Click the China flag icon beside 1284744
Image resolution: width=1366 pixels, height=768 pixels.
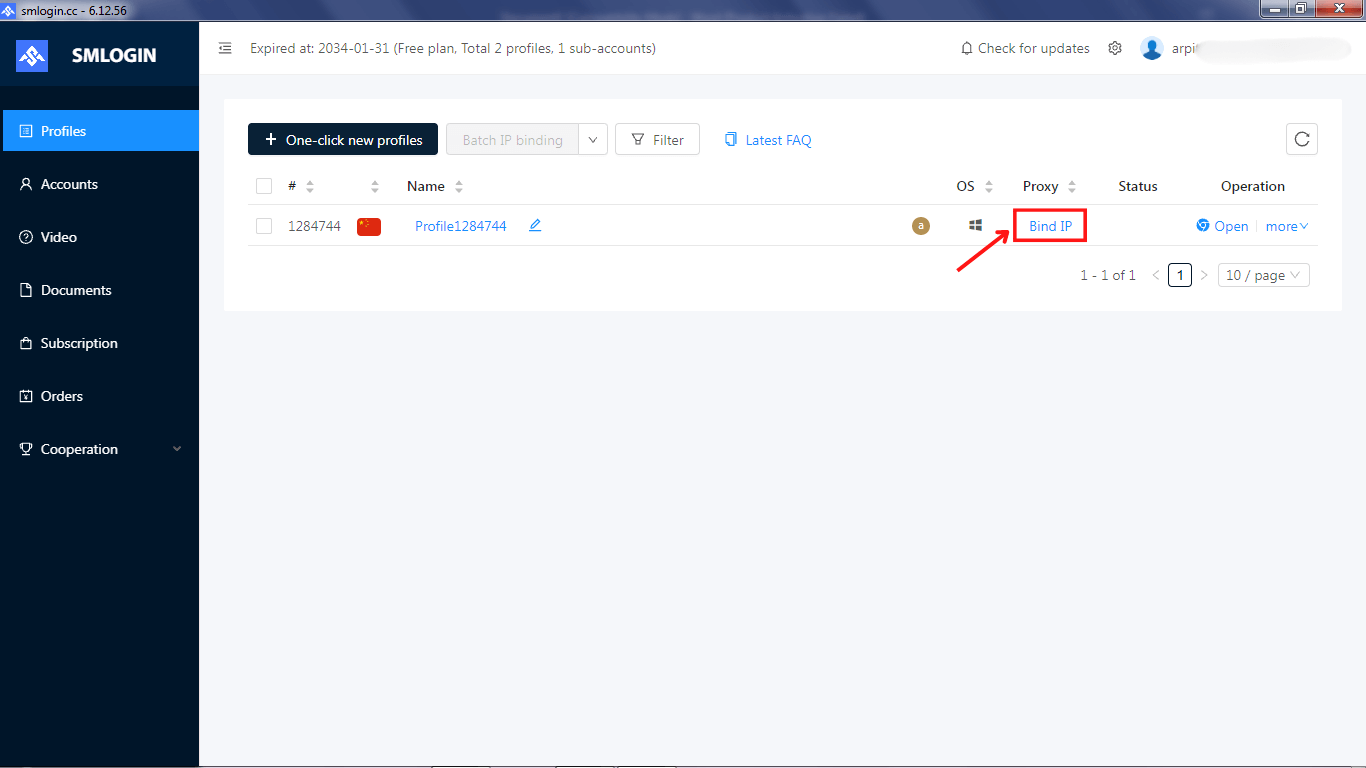click(x=368, y=226)
